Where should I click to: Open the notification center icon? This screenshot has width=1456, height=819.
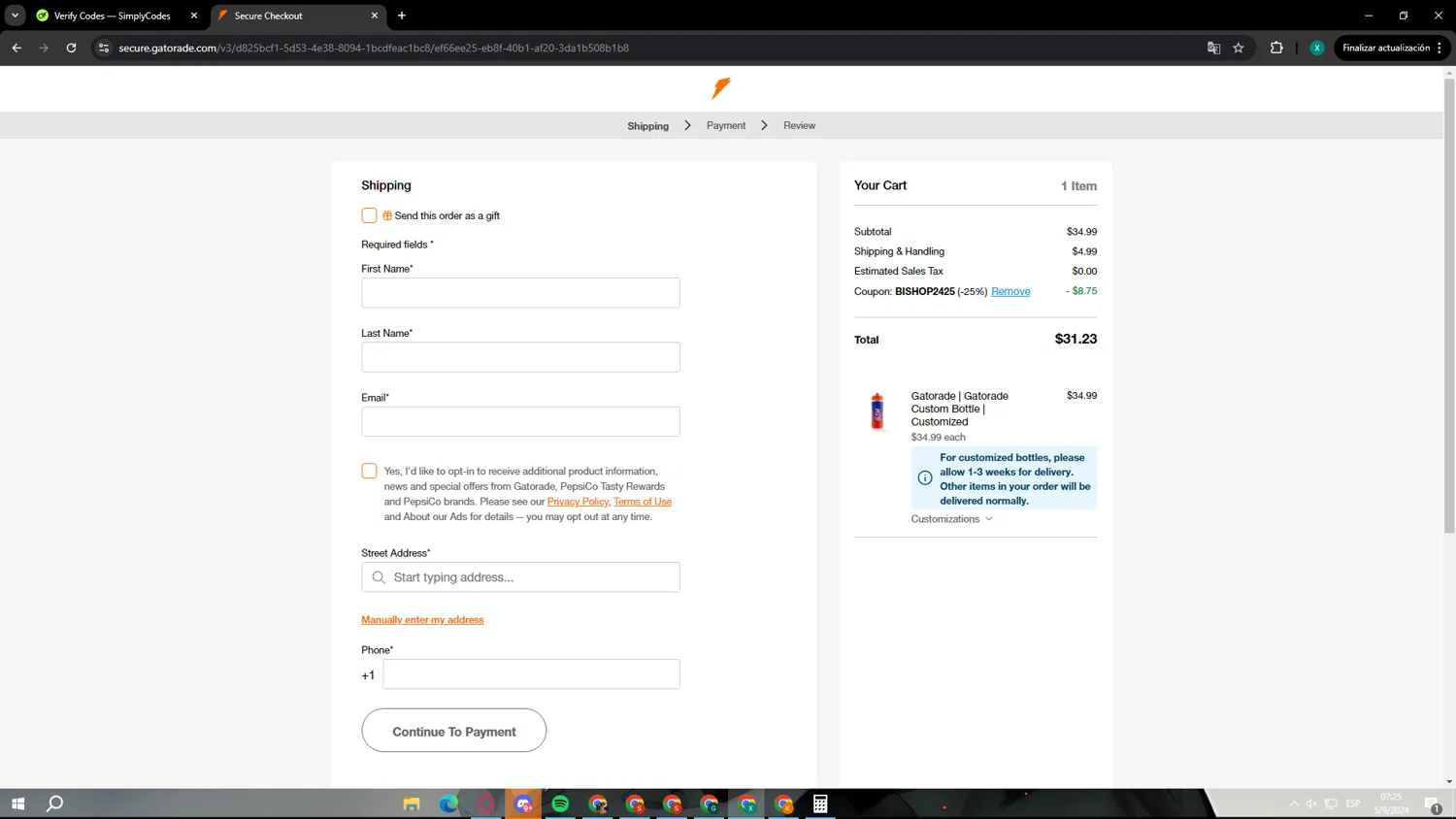(x=1433, y=804)
